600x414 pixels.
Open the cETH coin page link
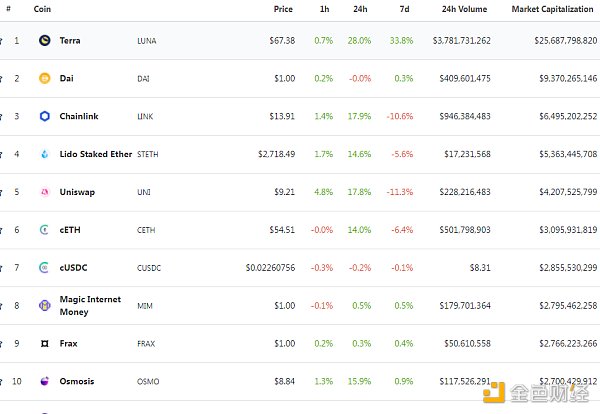[70, 230]
